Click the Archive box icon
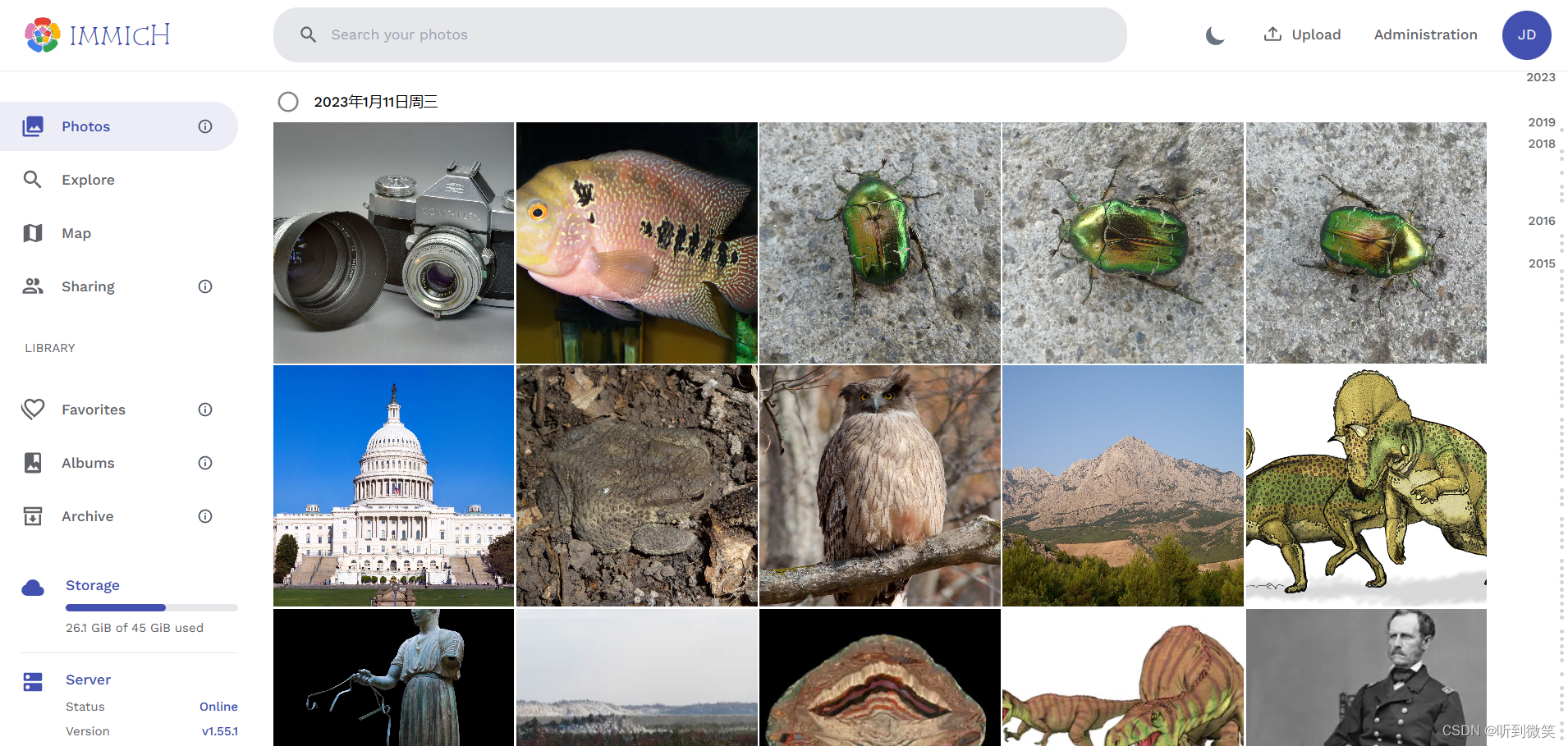Screen dimensions: 1568x746 (33, 516)
